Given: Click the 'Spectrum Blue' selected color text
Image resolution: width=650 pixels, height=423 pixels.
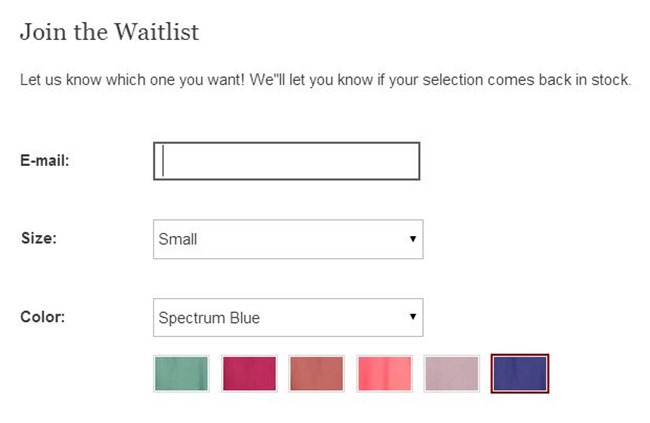Looking at the screenshot, I should click(209, 318).
